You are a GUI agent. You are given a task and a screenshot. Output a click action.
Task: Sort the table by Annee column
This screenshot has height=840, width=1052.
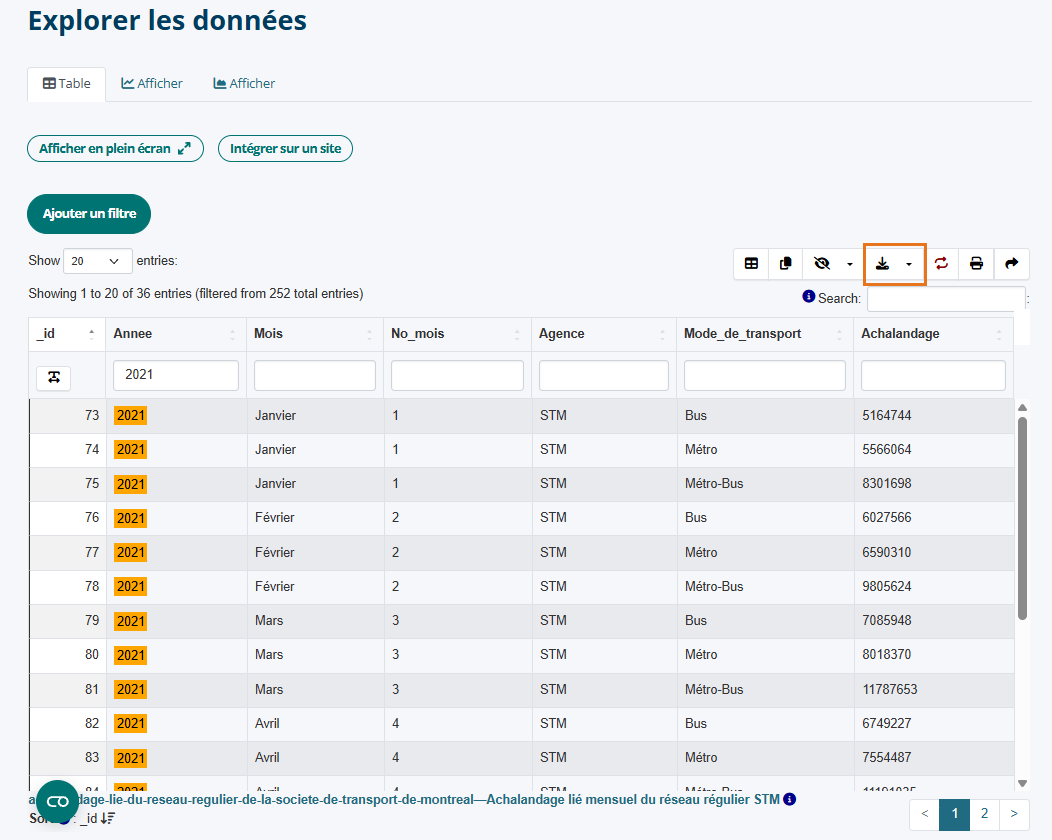tap(176, 333)
